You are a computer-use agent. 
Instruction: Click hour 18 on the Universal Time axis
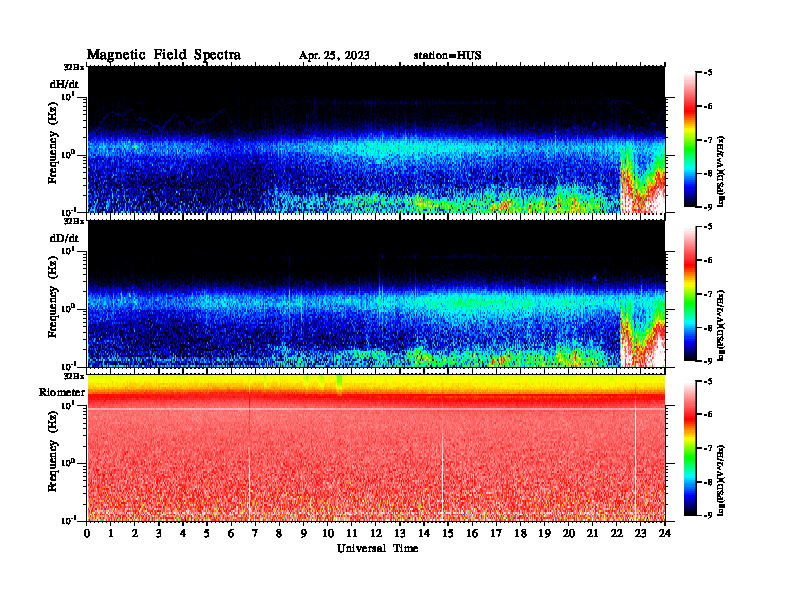(x=520, y=533)
